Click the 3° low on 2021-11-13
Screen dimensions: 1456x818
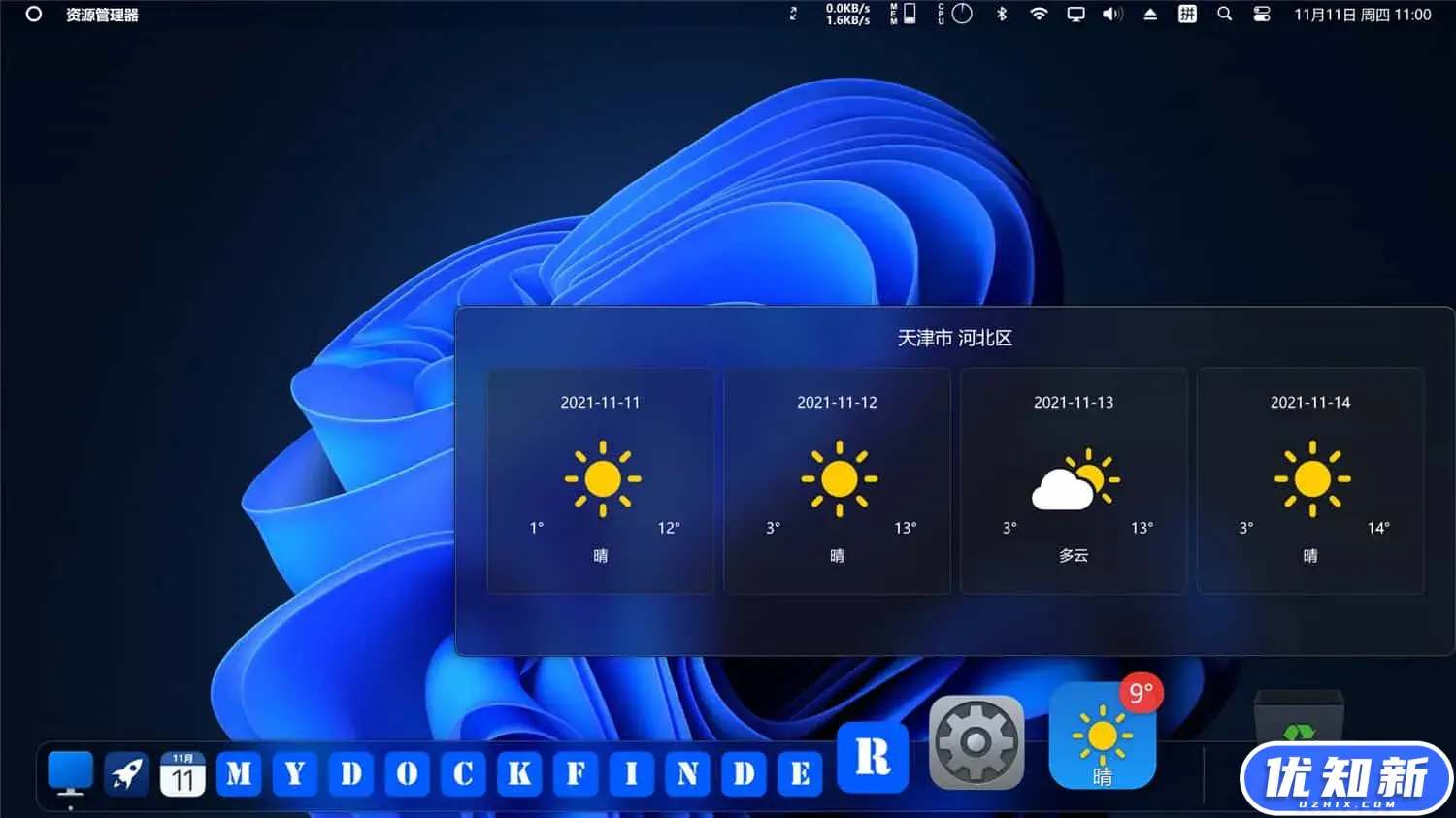(1009, 528)
